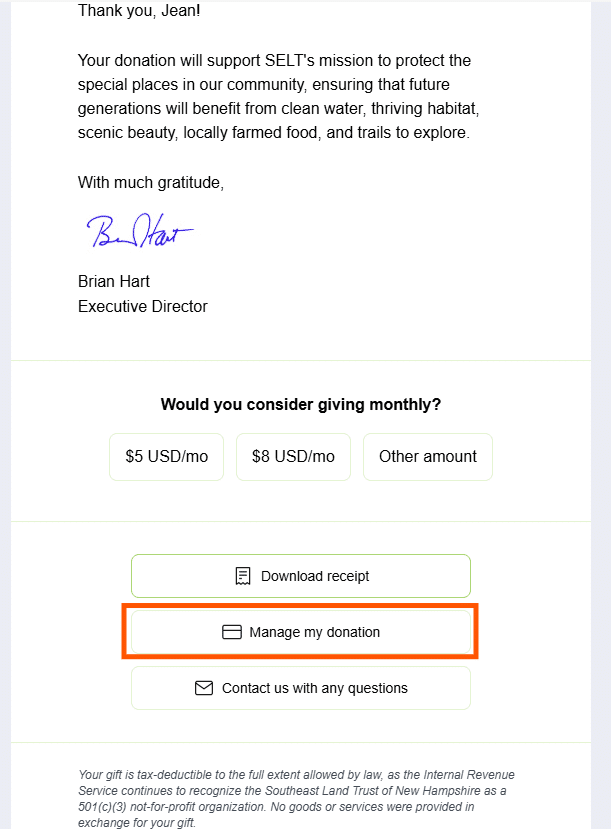Click the printed name Brian Hart

(x=114, y=281)
